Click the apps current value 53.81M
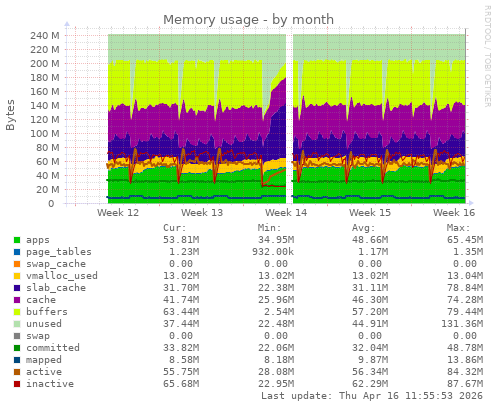Image resolution: width=497 pixels, height=408 pixels. [x=181, y=240]
